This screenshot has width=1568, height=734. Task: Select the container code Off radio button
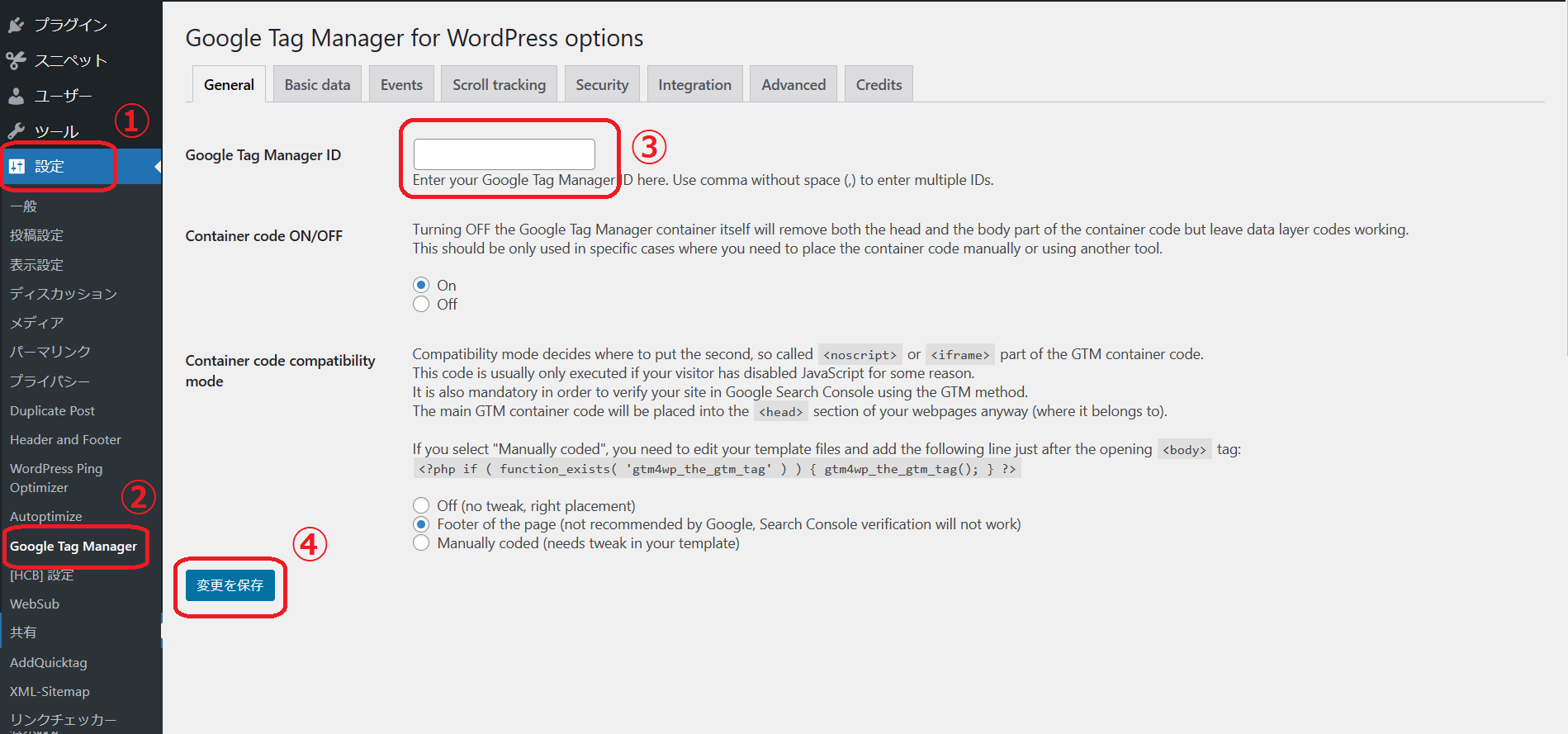click(x=421, y=304)
